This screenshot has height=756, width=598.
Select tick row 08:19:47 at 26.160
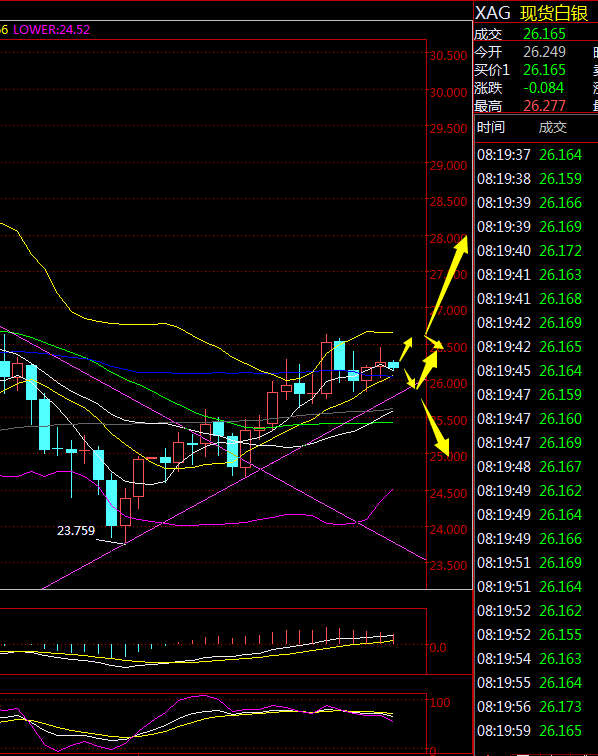coord(530,419)
